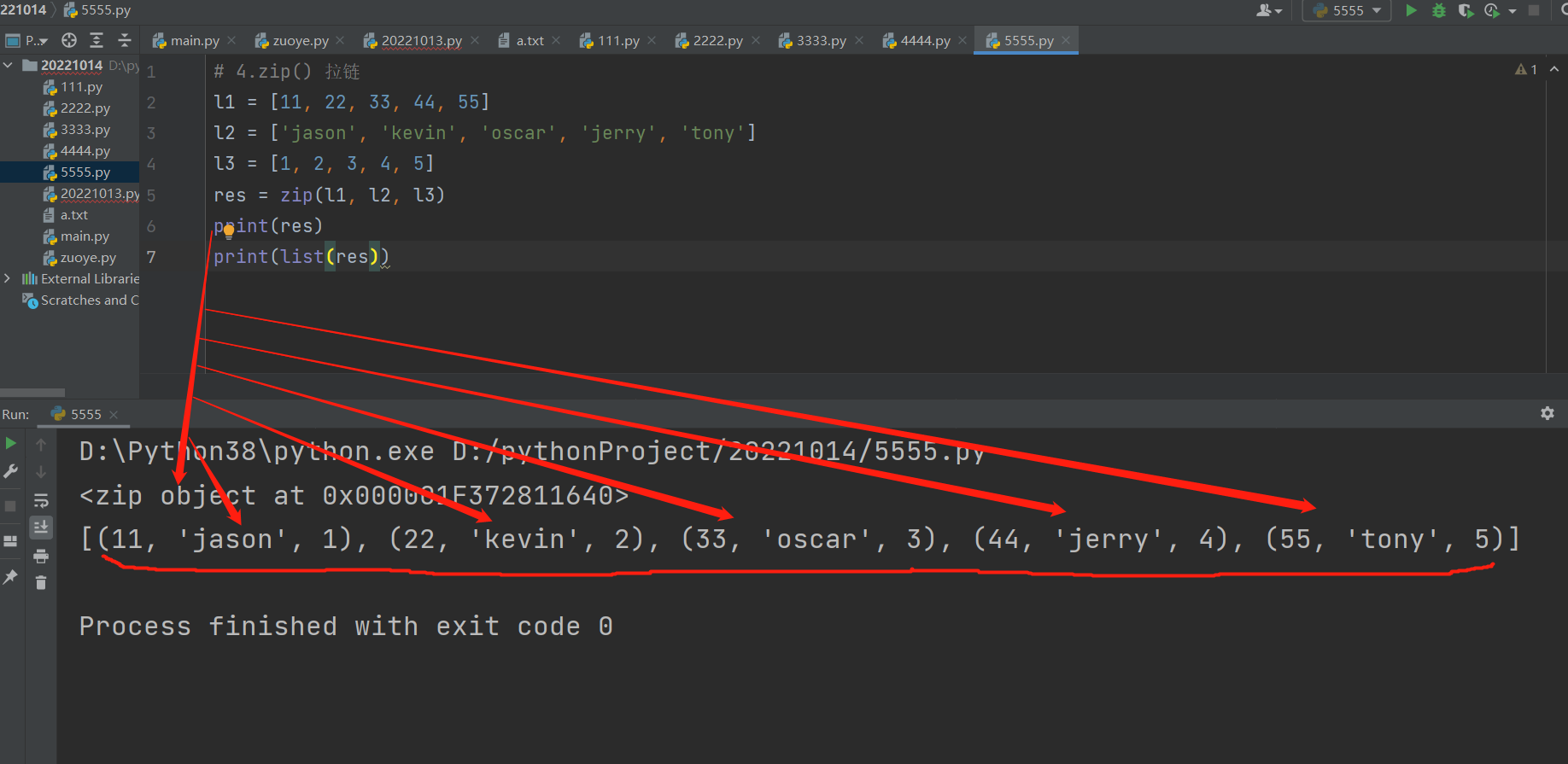The height and width of the screenshot is (764, 1568).
Task: Open the 5555 run configuration dropdown
Action: [1347, 10]
